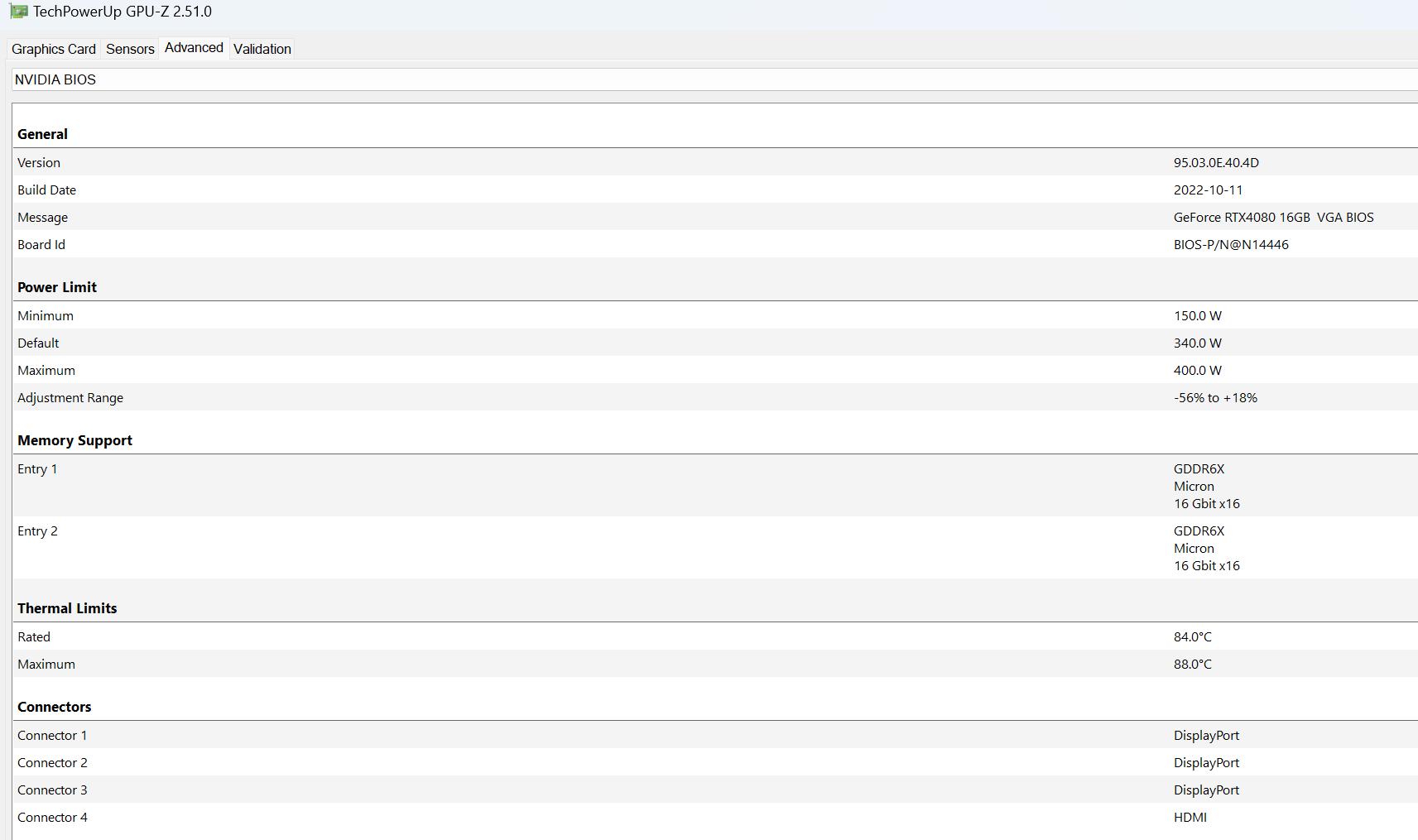The width and height of the screenshot is (1418, 840).
Task: Click the Adjustment Range row label
Action: click(x=70, y=398)
